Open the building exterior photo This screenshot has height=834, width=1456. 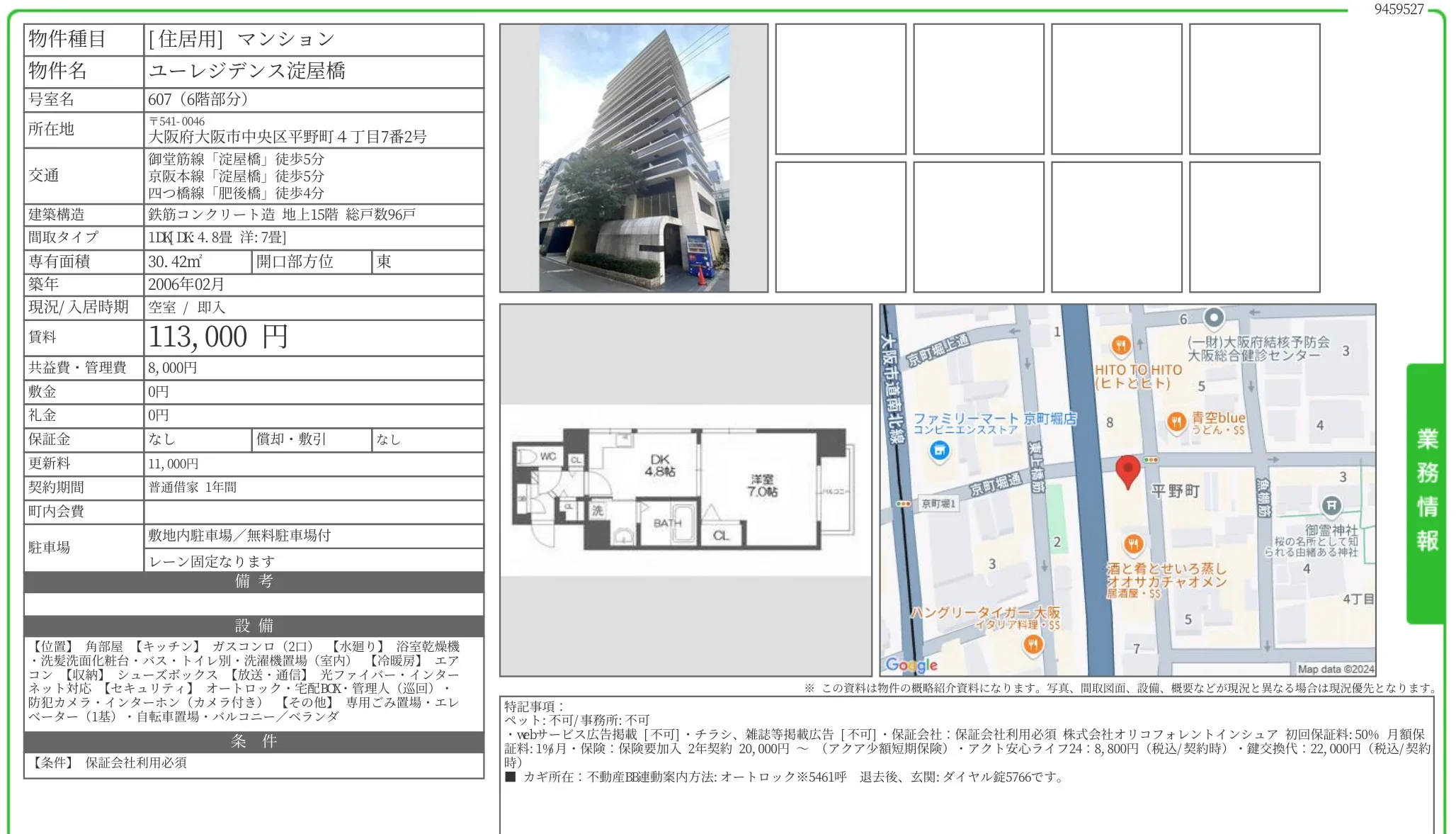(634, 158)
